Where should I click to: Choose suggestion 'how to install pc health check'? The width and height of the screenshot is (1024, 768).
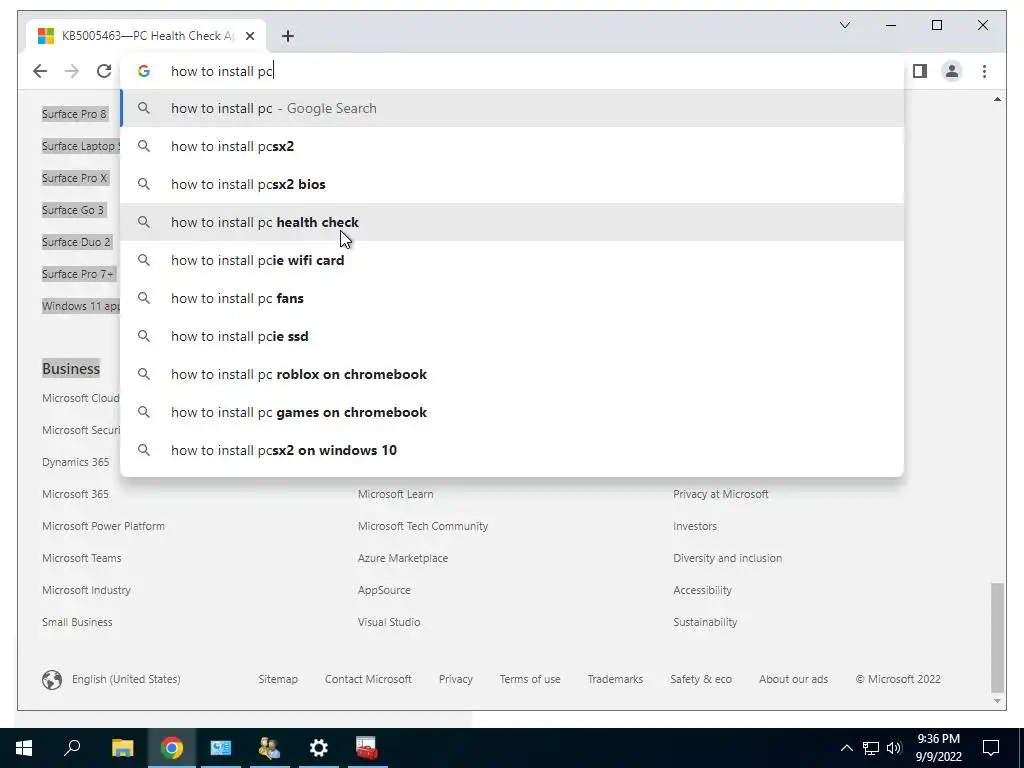[513, 222]
